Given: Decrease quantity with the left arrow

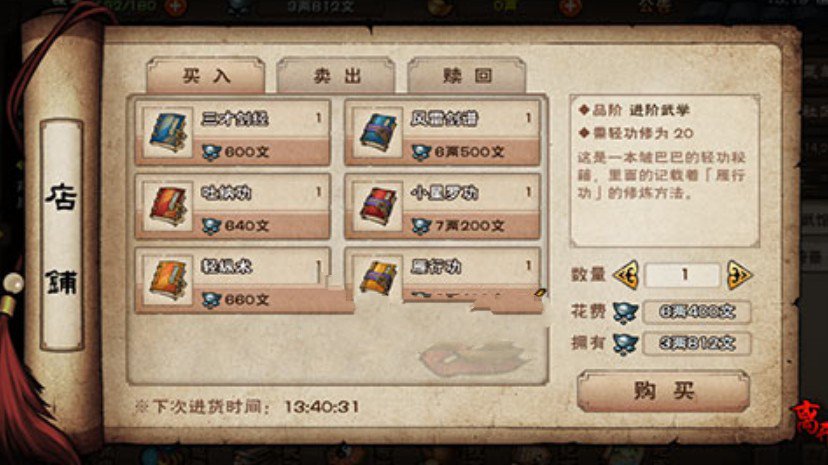Looking at the screenshot, I should [626, 275].
